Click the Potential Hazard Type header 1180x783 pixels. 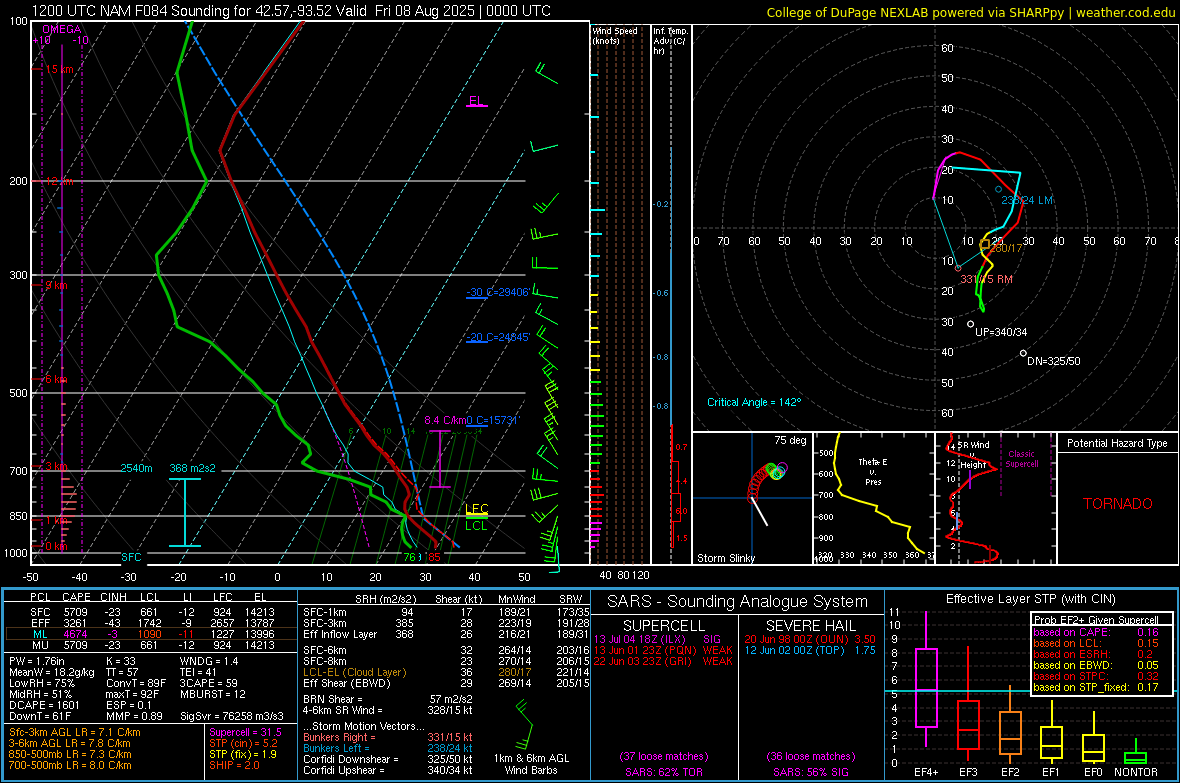pos(1117,443)
